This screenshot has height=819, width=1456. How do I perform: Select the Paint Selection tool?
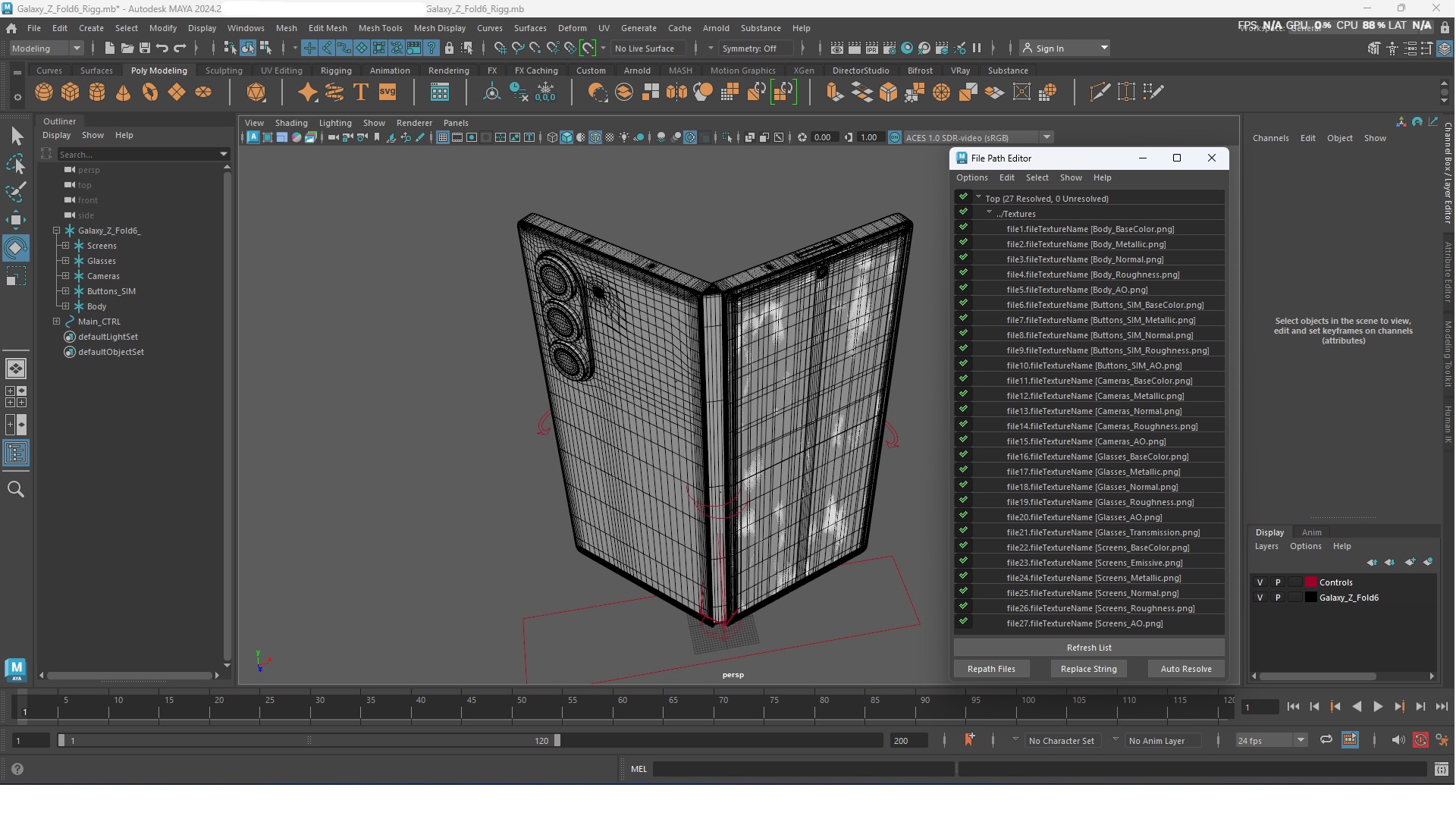[15, 191]
